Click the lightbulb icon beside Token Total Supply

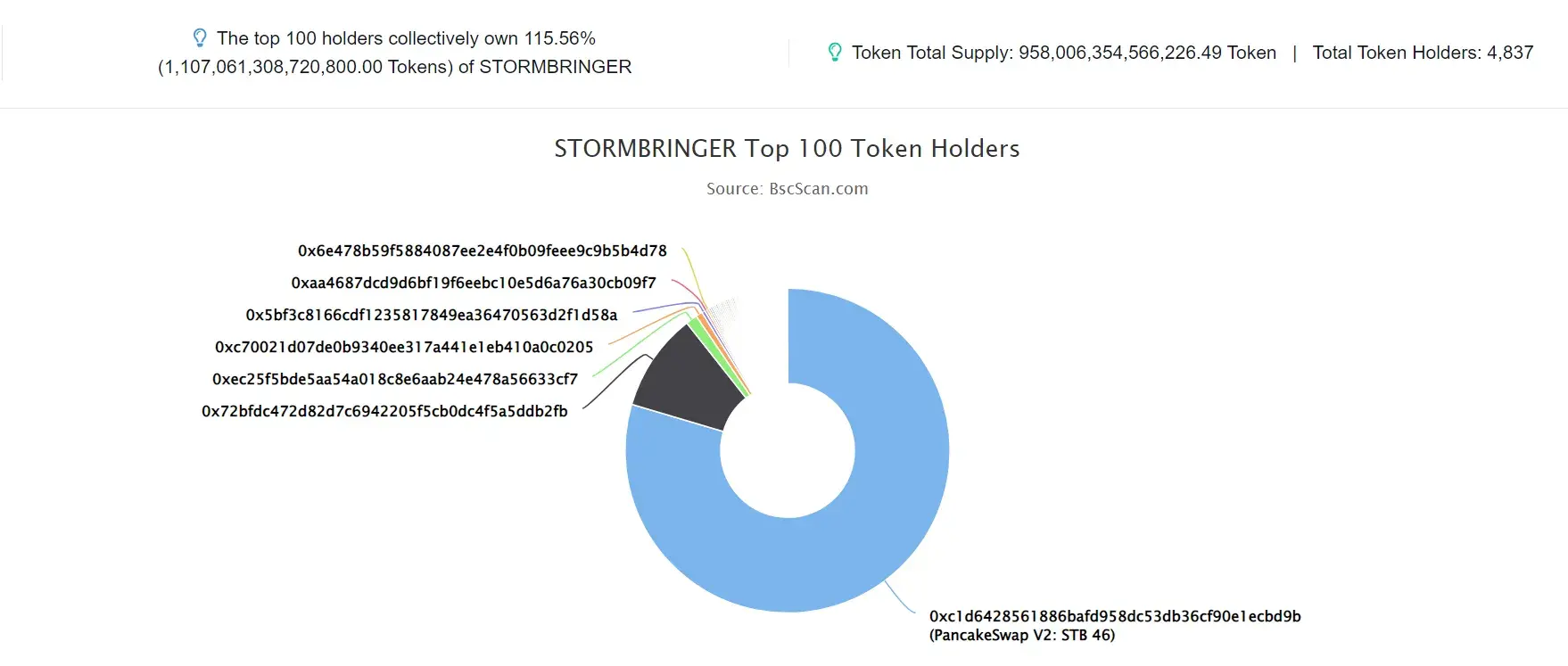(x=835, y=53)
